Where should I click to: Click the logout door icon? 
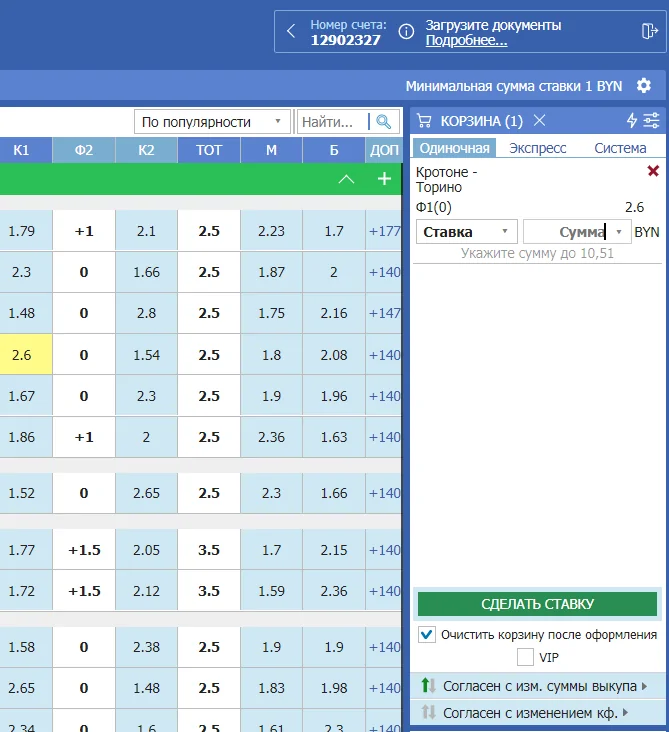tap(649, 31)
